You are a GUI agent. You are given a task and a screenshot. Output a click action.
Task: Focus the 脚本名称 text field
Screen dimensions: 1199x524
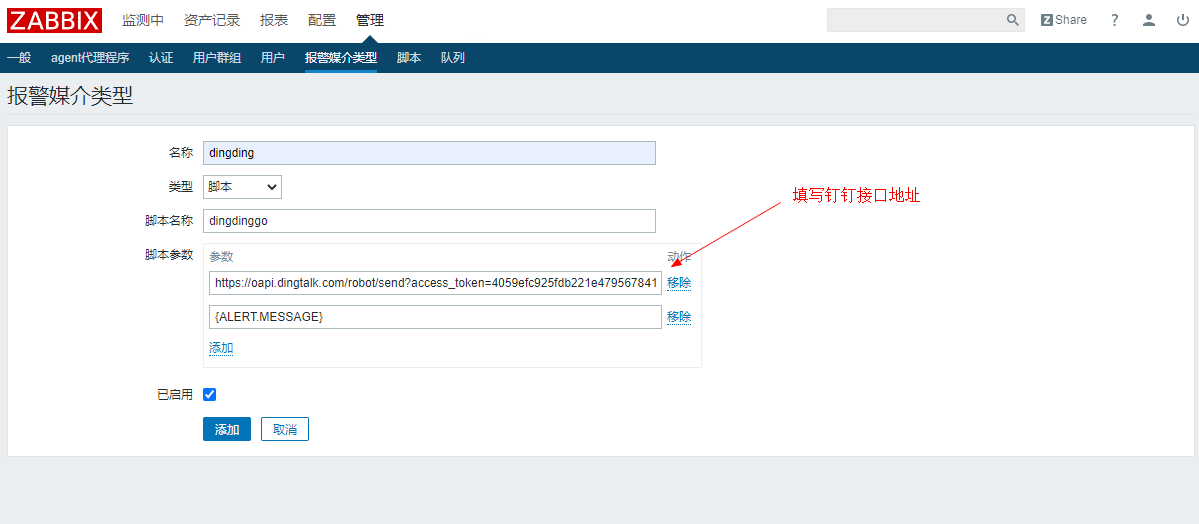point(429,221)
